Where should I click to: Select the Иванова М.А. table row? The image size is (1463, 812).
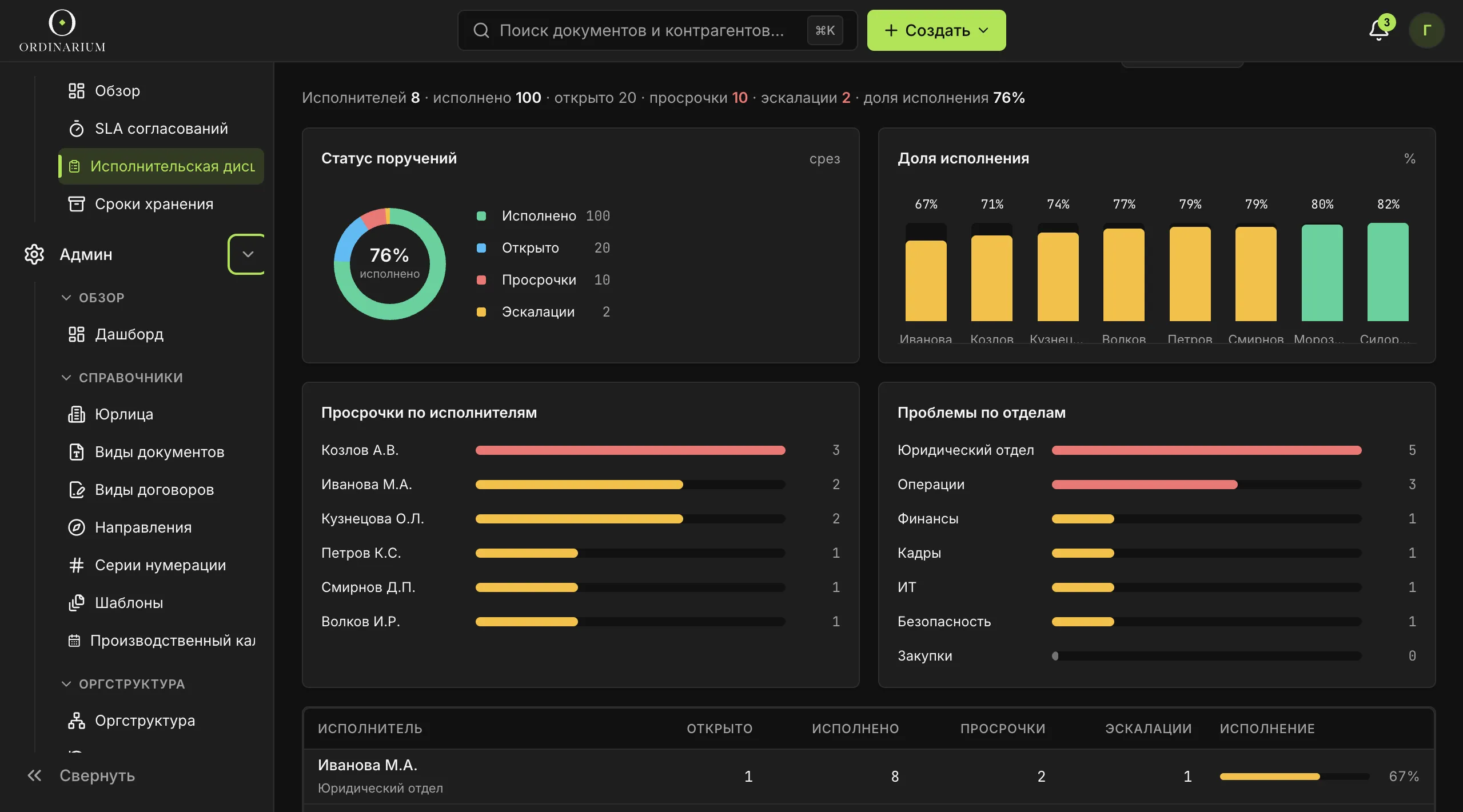(868, 777)
